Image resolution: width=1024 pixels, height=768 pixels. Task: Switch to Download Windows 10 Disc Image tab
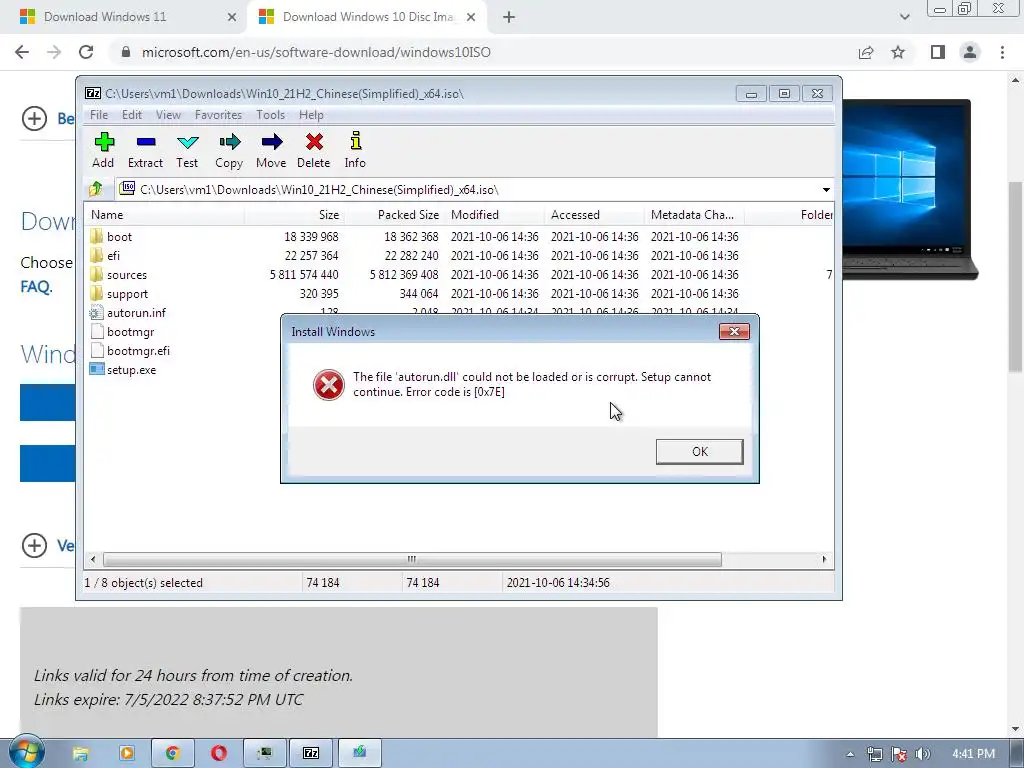tap(366, 17)
